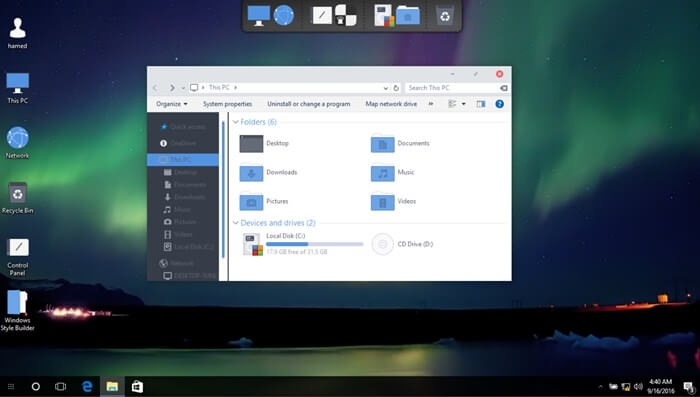Open the Music folder icon
Screen dimensions: 700x397
383,173
